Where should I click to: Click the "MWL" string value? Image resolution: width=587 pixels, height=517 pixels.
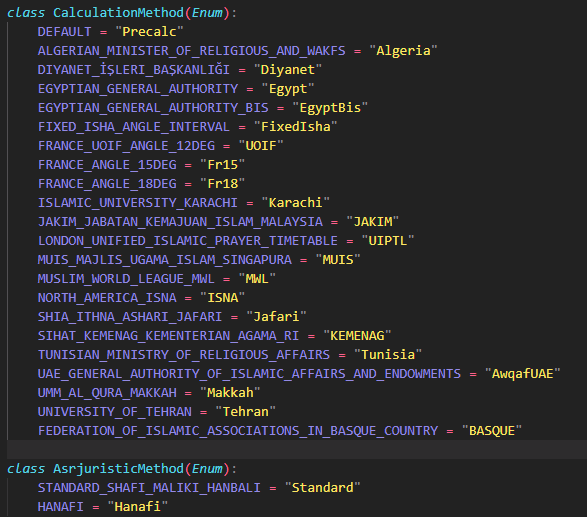[x=257, y=279]
